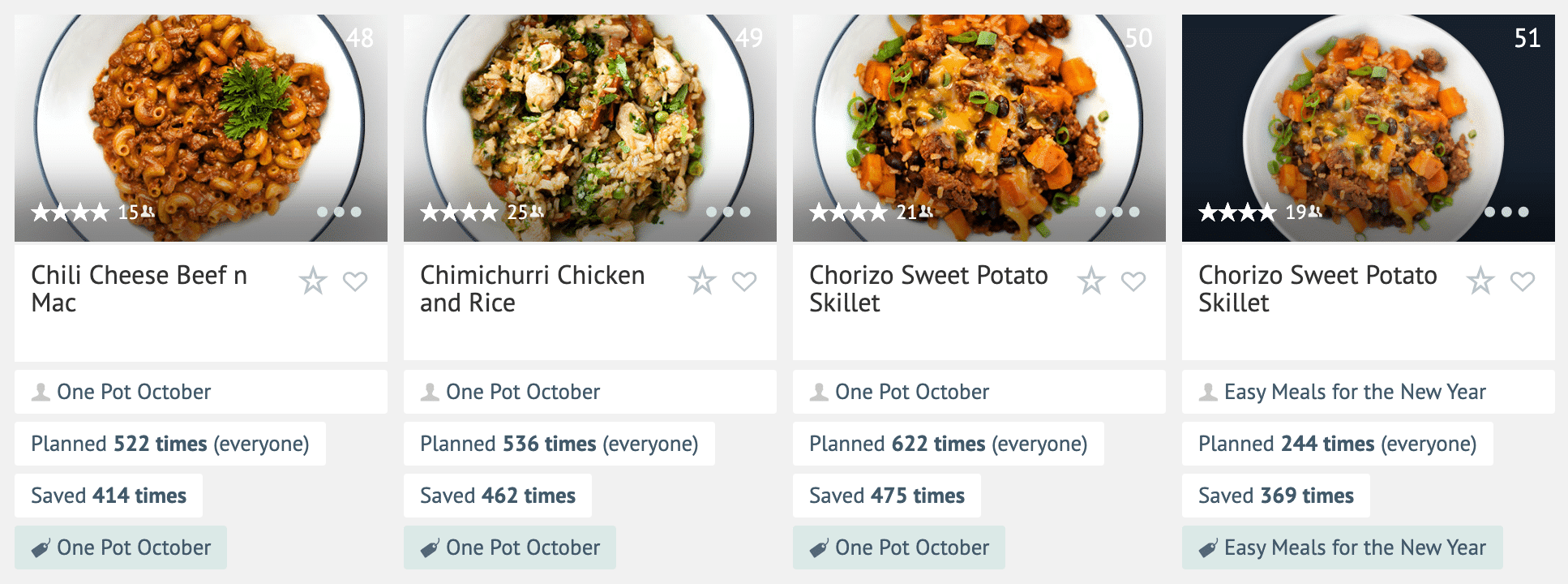Open the Chili Cheese Beef n Mac photo

pyautogui.click(x=200, y=114)
